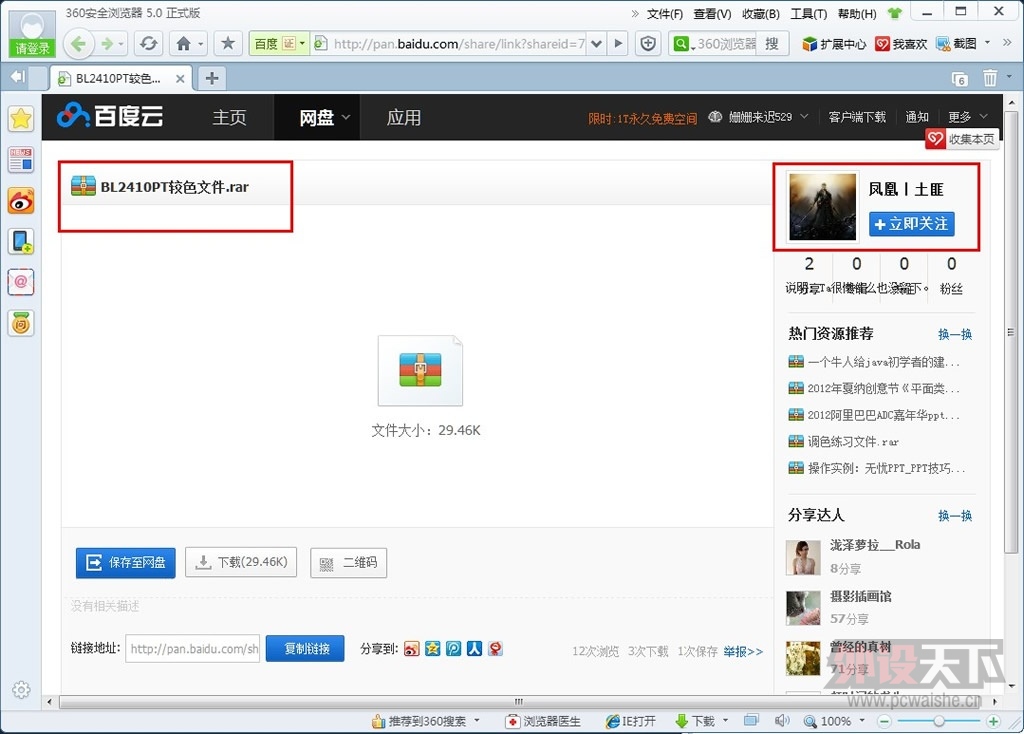
Task: Open the Weibo icon in left sidebar
Action: (21, 201)
